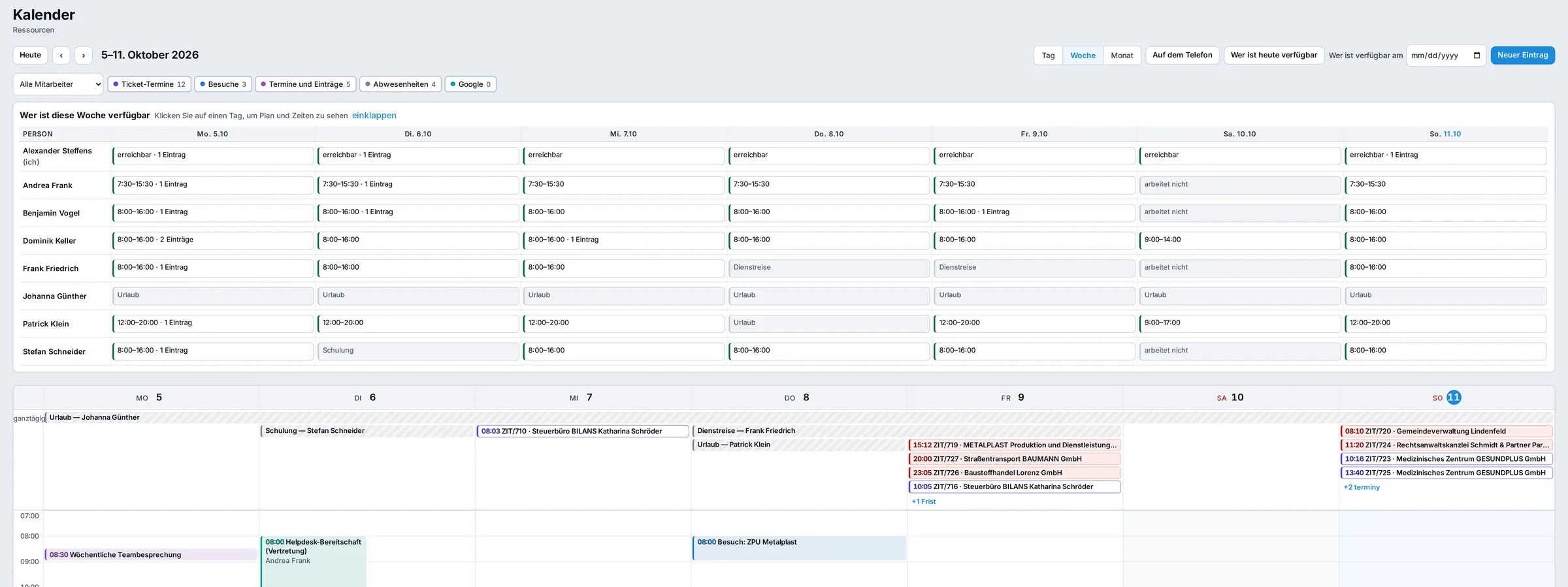Image resolution: width=1568 pixels, height=587 pixels.
Task: Show the +2 terminy entries on Sunday
Action: tap(1362, 487)
